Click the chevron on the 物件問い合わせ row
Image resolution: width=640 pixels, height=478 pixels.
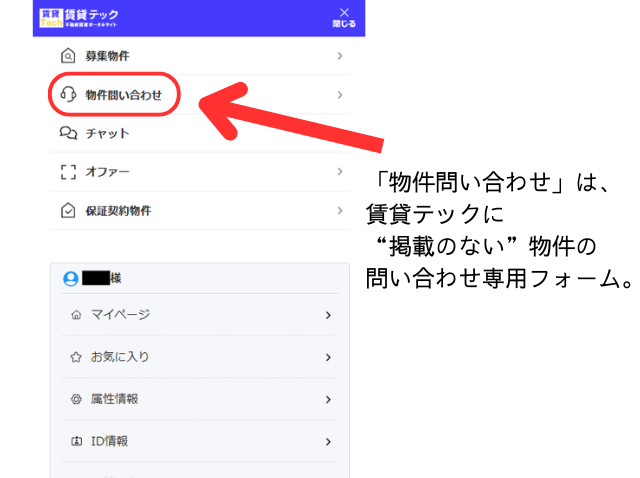point(340,95)
